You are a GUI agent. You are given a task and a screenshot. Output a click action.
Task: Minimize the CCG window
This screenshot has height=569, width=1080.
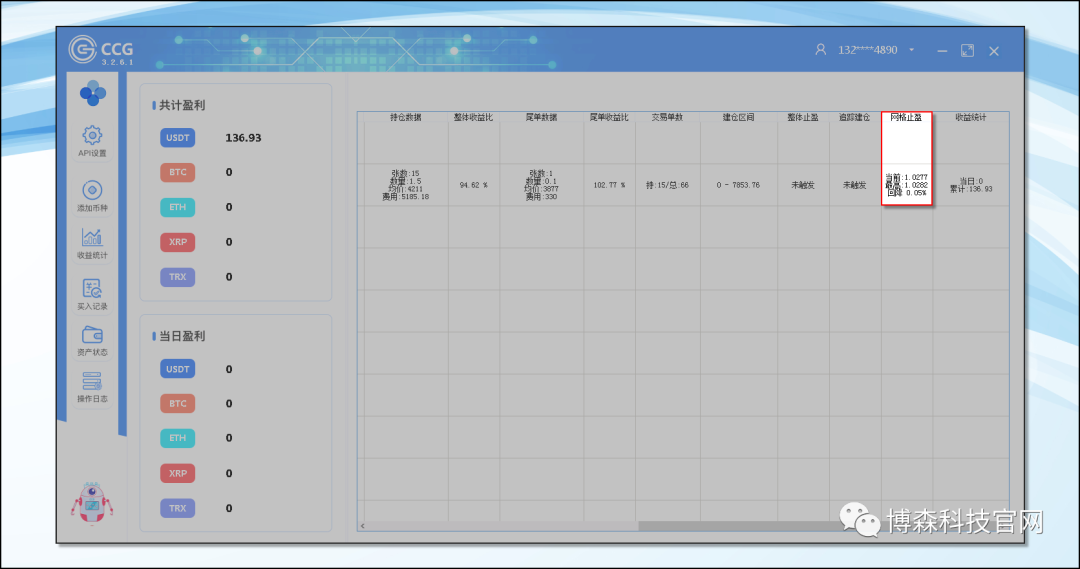click(942, 51)
